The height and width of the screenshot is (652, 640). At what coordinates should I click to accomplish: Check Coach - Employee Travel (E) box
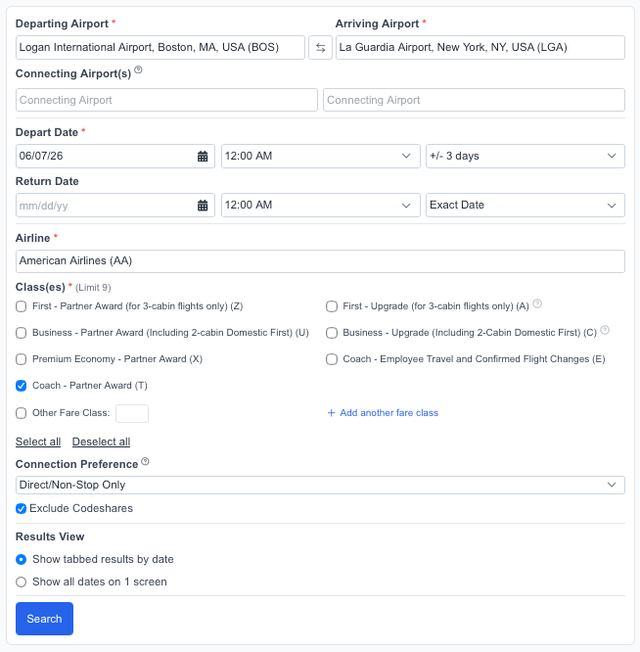(x=332, y=359)
